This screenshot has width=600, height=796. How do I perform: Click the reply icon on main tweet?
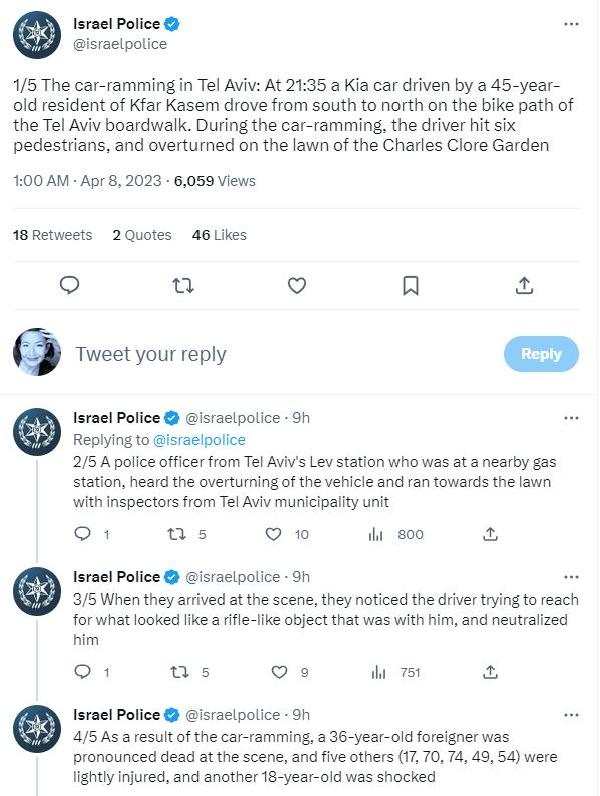click(x=70, y=285)
